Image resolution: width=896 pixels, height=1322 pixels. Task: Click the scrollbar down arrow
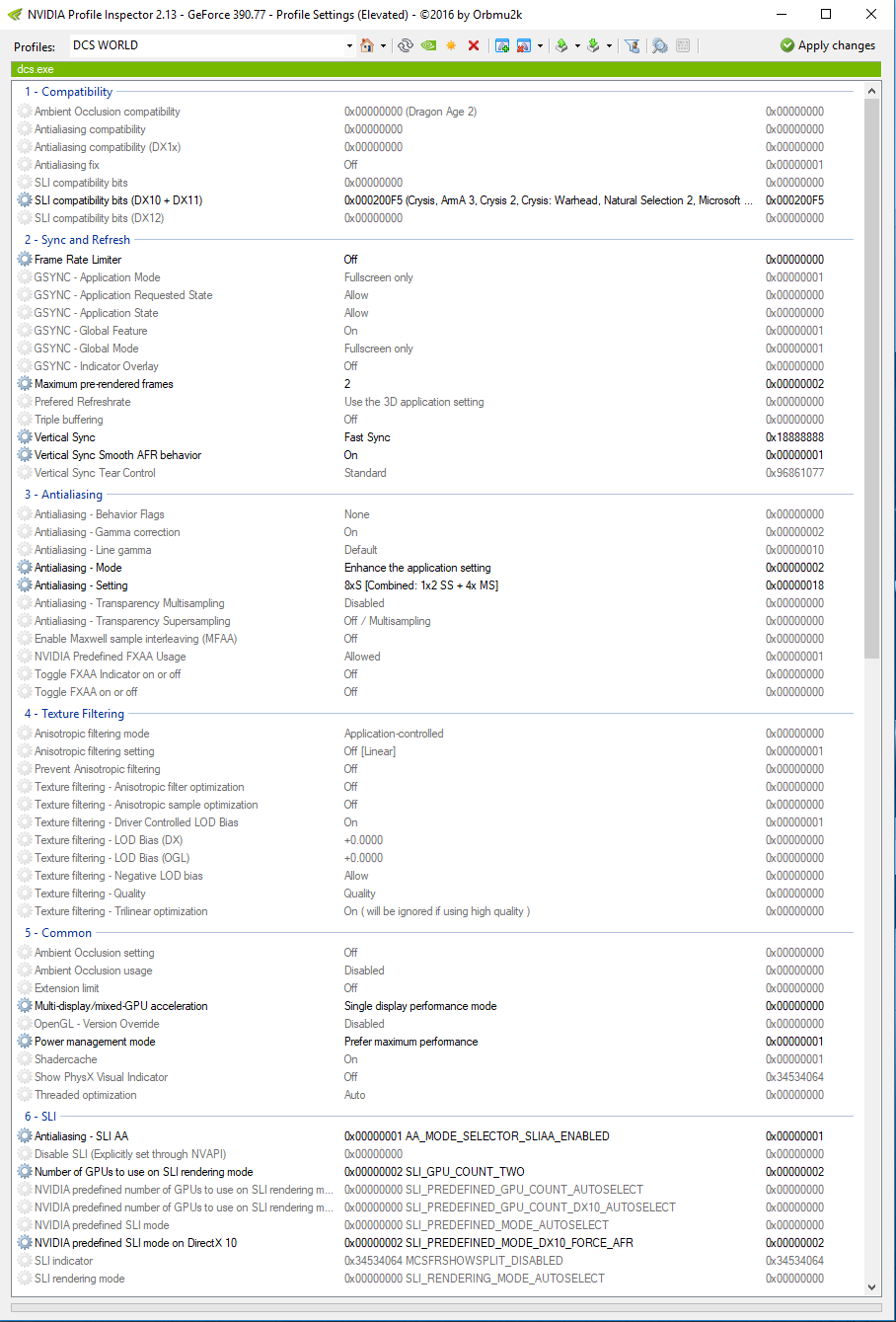(871, 1286)
